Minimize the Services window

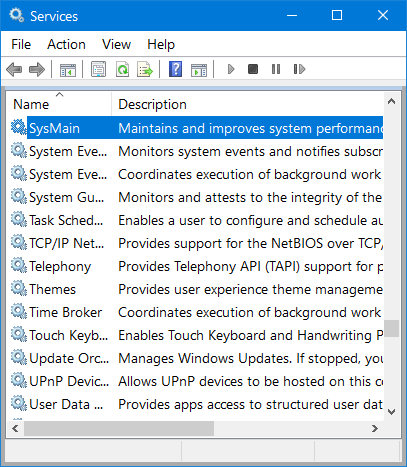click(x=292, y=15)
